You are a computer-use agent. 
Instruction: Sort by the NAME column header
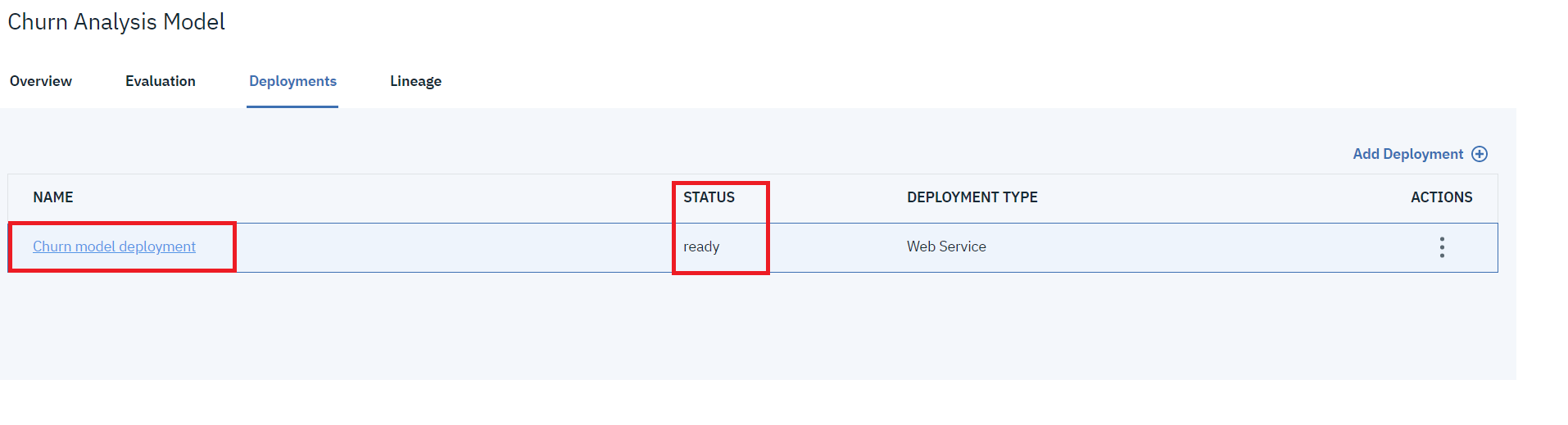click(53, 197)
